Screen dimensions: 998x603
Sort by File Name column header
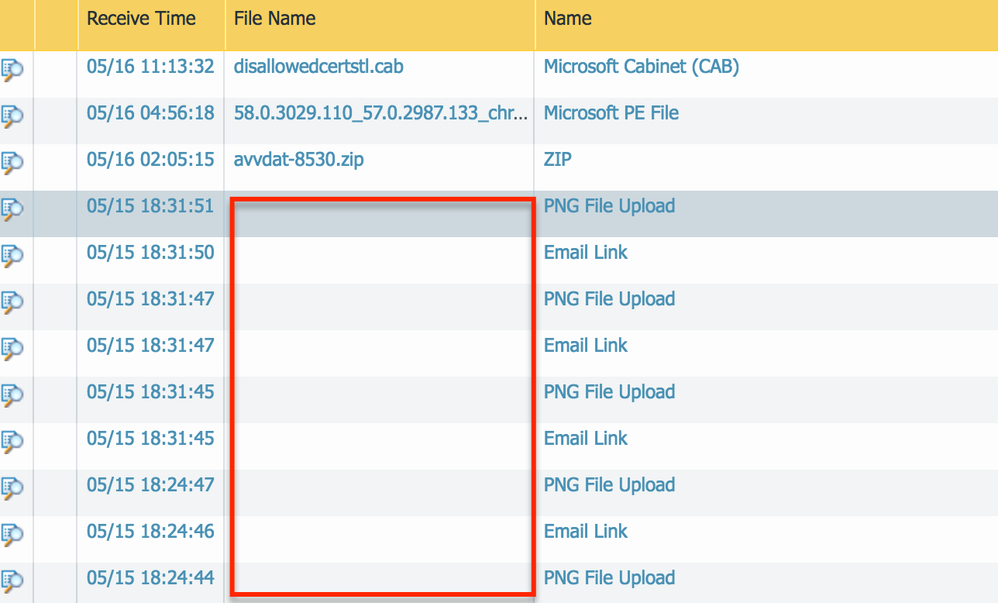(275, 19)
